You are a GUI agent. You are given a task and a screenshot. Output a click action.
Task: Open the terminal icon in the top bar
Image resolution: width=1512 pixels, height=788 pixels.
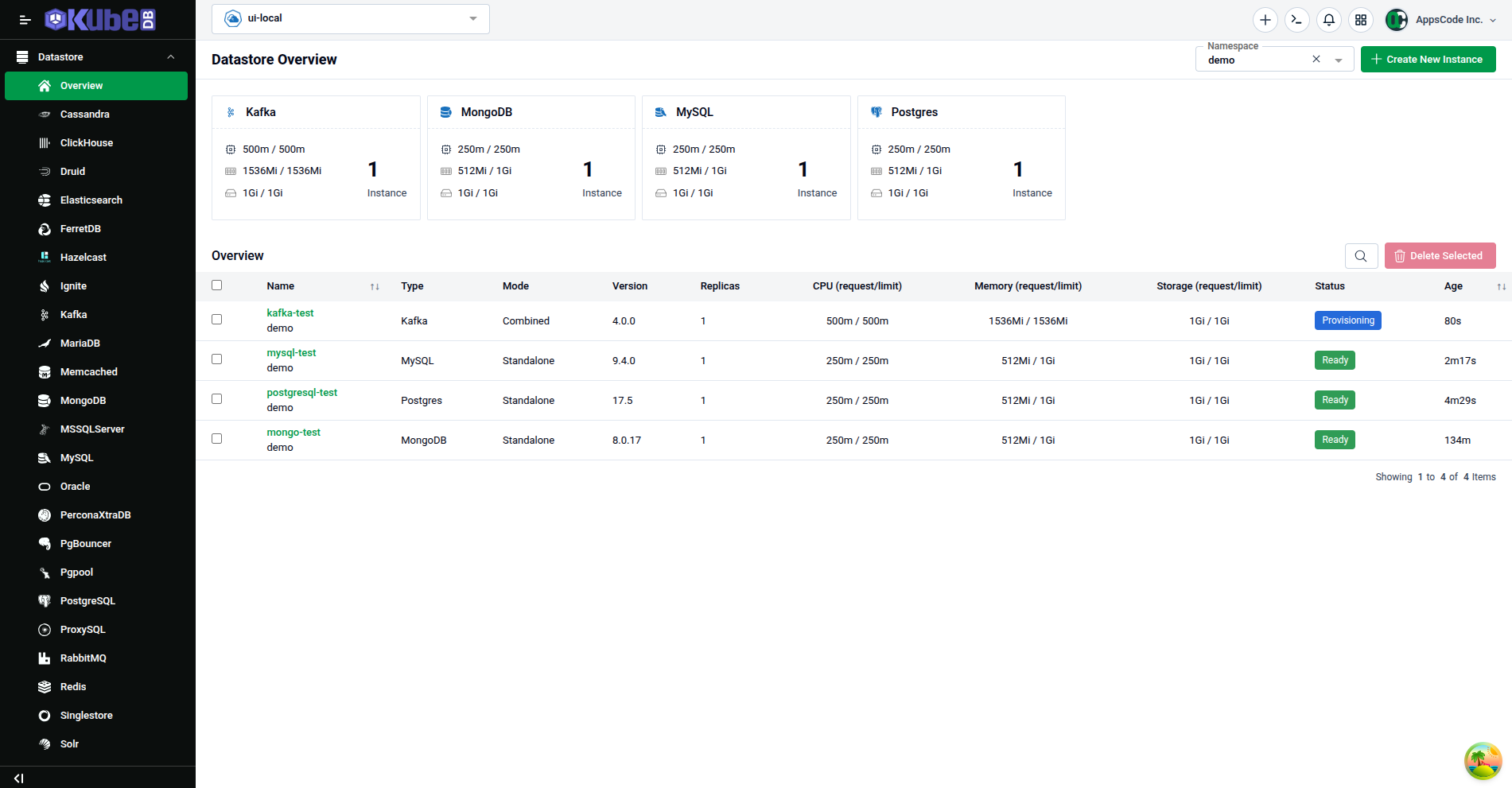click(x=1296, y=19)
